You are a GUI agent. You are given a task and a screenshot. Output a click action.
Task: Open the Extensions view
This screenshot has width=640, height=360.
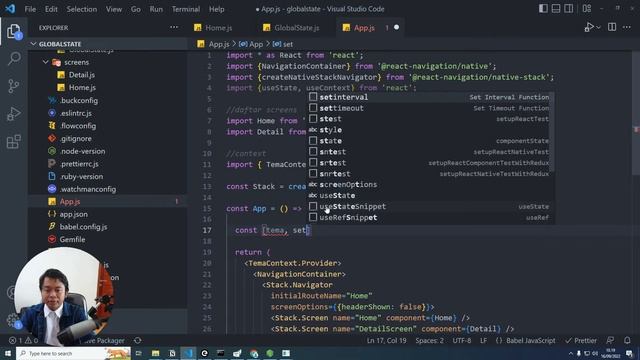(x=13, y=142)
